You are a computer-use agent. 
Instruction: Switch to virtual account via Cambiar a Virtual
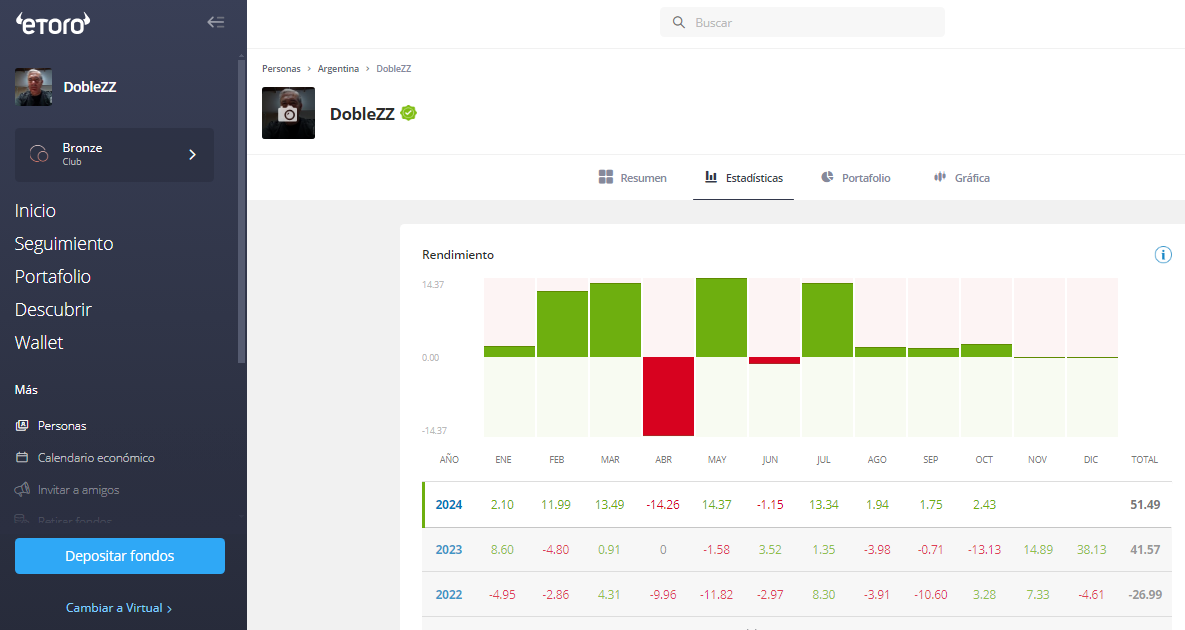(x=119, y=607)
